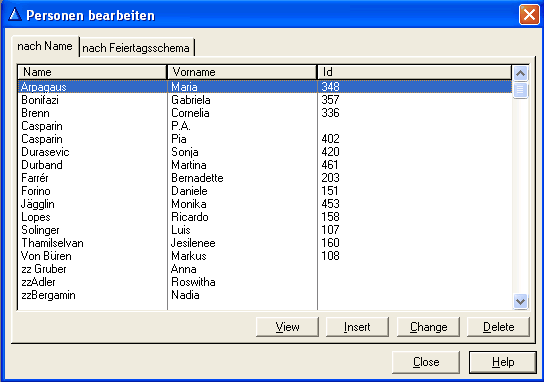The height and width of the screenshot is (382, 544).
Task: Click the scrollbar down arrow
Action: (520, 301)
